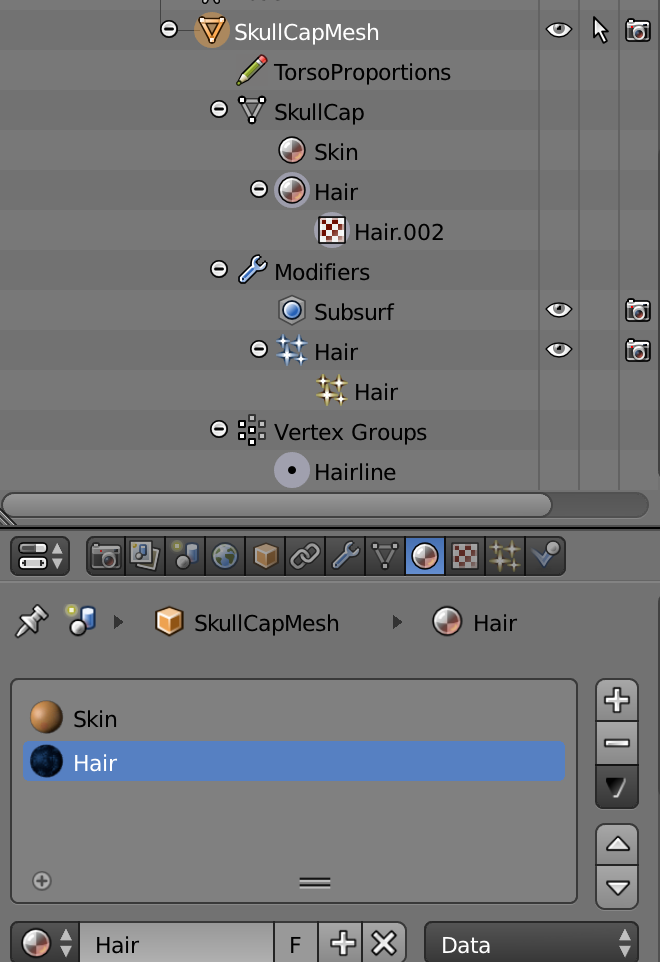The image size is (660, 962).
Task: Open the material browse dropdown beside Hair name
Action: (x=45, y=944)
